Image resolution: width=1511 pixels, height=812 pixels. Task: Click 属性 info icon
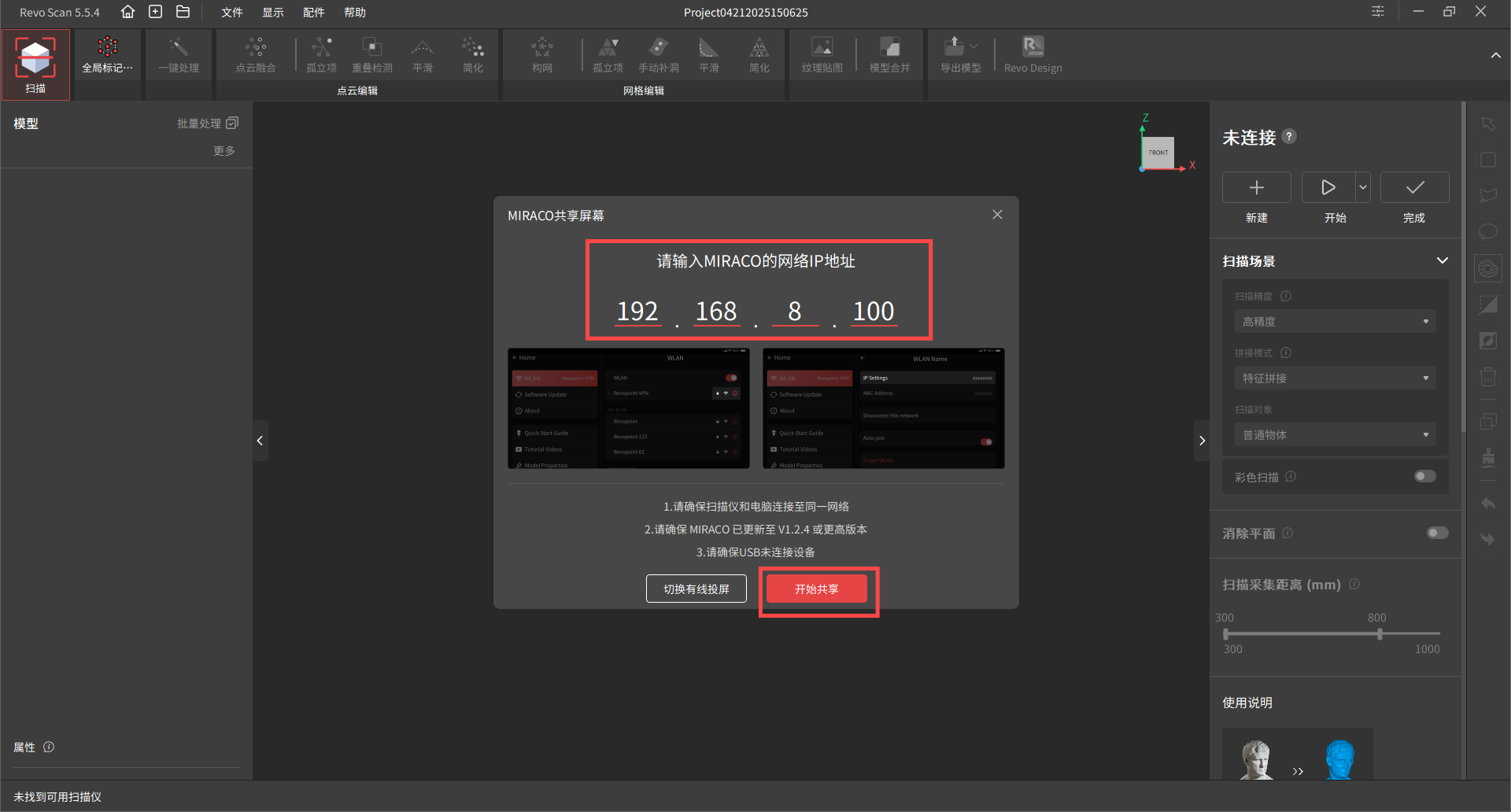click(x=49, y=747)
